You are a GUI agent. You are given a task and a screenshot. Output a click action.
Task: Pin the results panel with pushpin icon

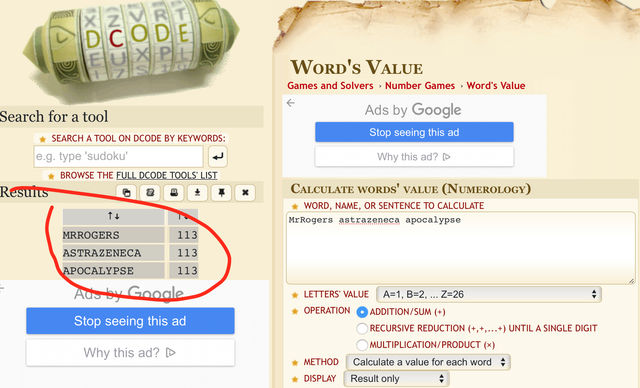tap(221, 193)
